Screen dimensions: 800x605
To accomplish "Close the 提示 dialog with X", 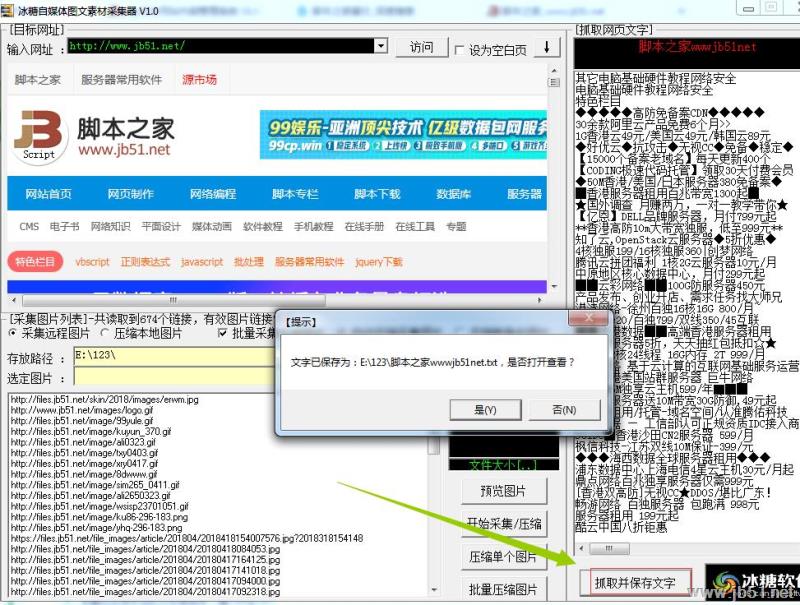I will pos(588,318).
